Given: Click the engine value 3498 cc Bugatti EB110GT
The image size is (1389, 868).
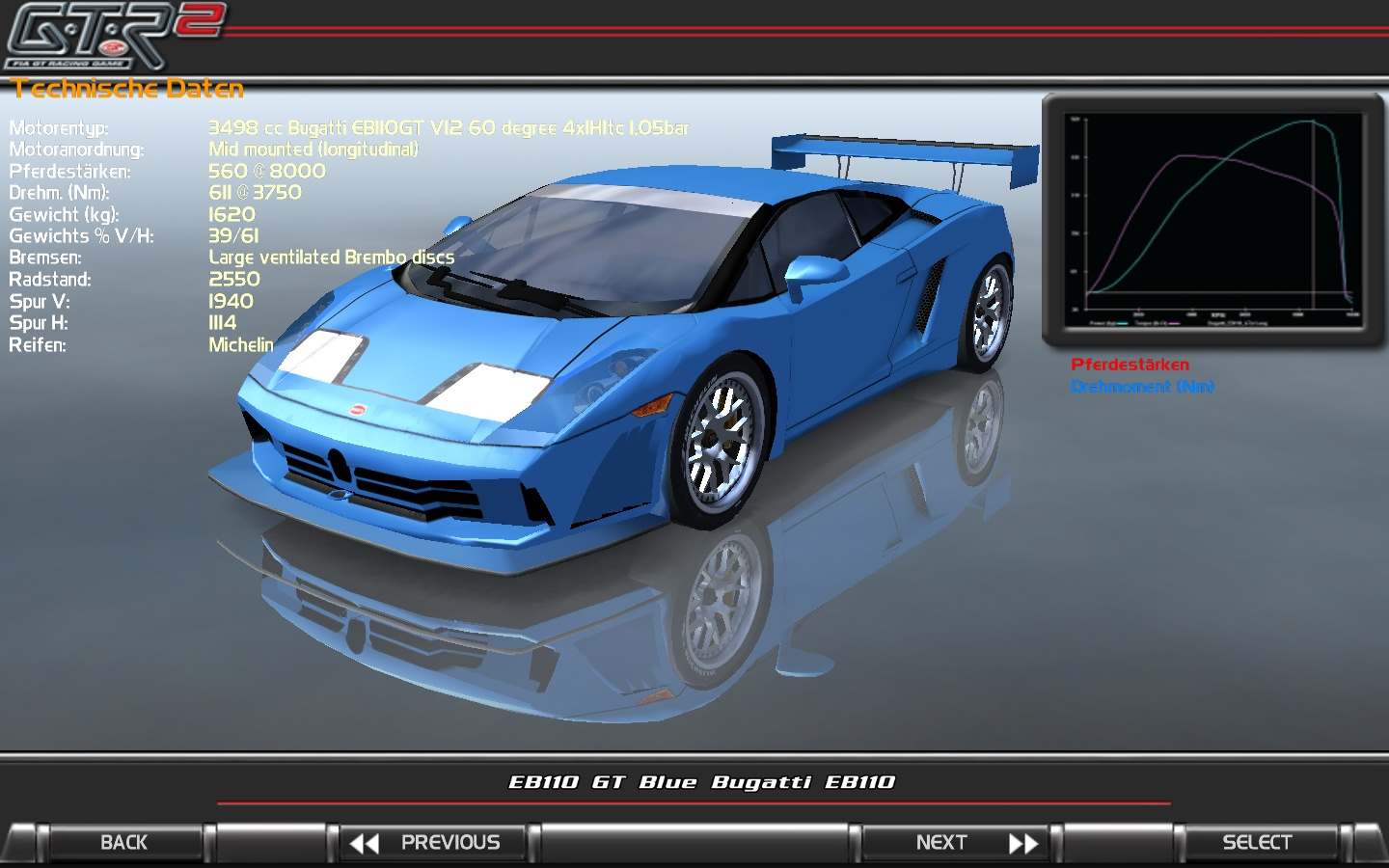Looking at the screenshot, I should (x=449, y=127).
